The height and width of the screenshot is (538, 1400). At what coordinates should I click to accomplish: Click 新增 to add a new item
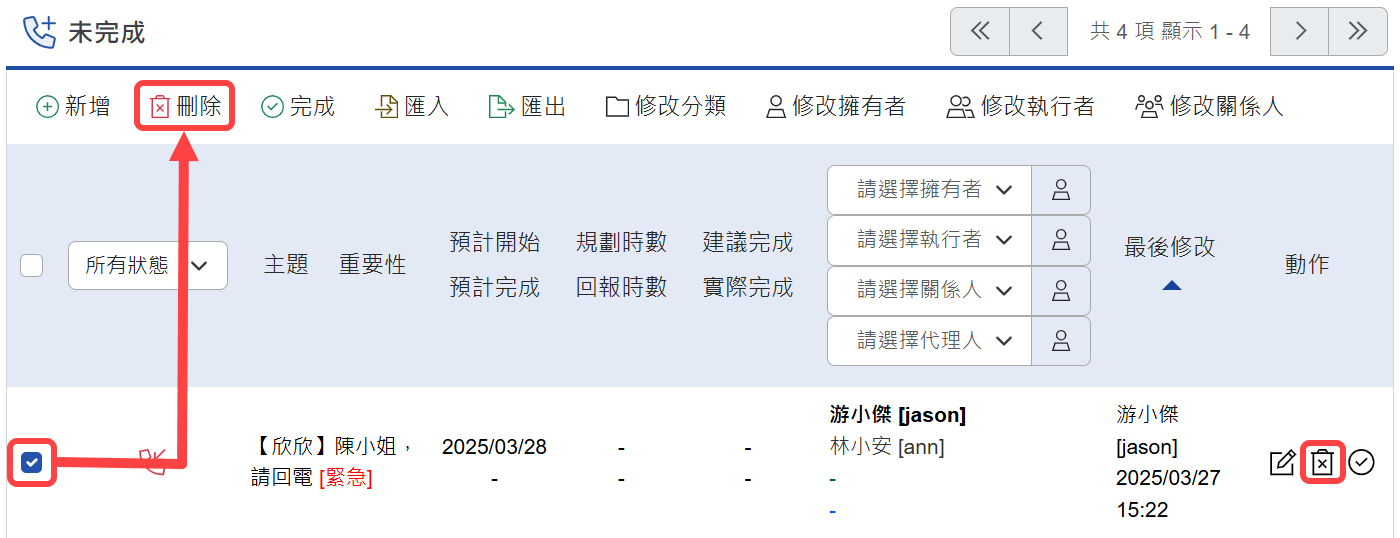tap(73, 106)
